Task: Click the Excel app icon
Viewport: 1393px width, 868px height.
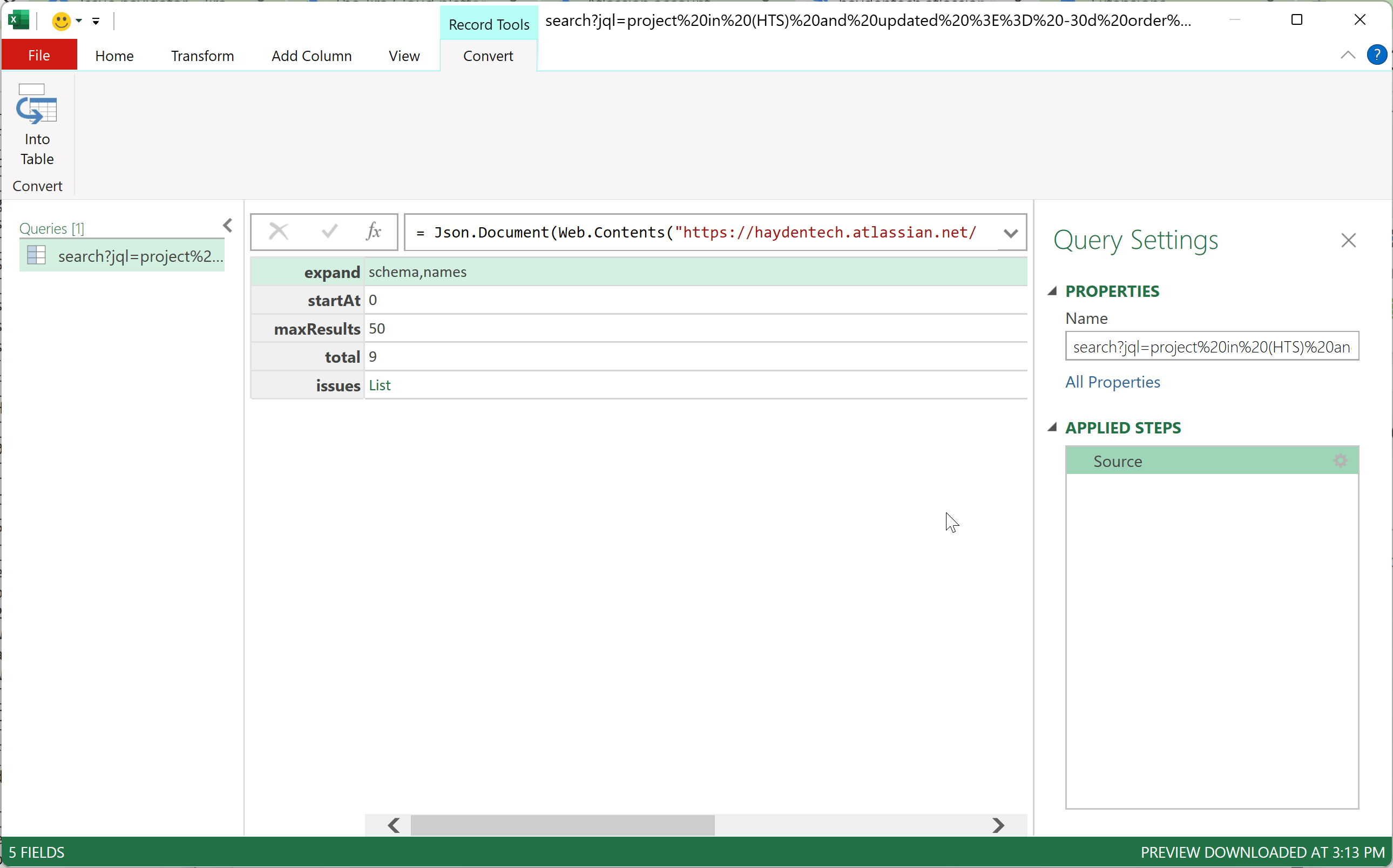Action: 18,21
